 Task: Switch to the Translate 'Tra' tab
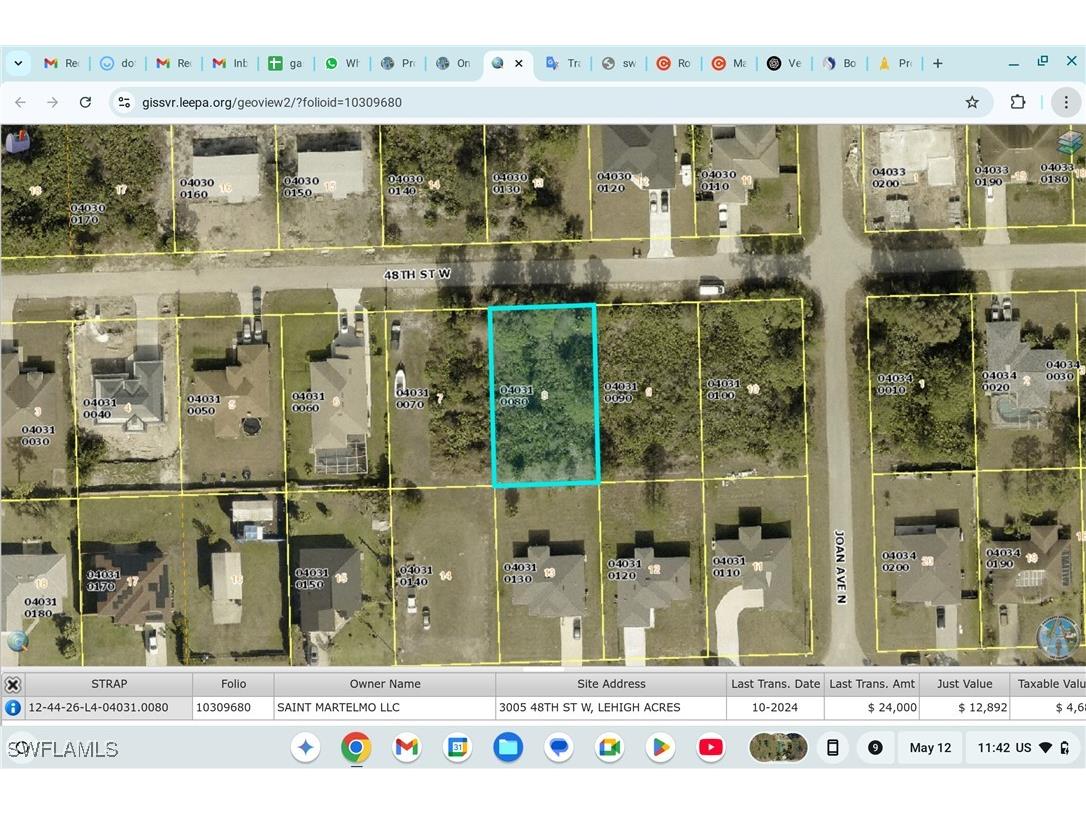point(564,63)
